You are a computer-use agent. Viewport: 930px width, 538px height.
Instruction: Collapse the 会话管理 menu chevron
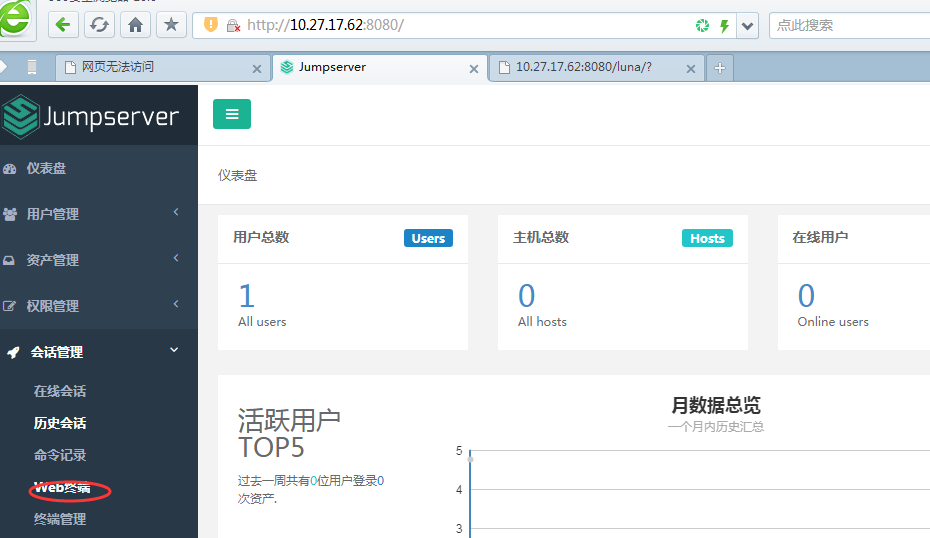tap(174, 350)
